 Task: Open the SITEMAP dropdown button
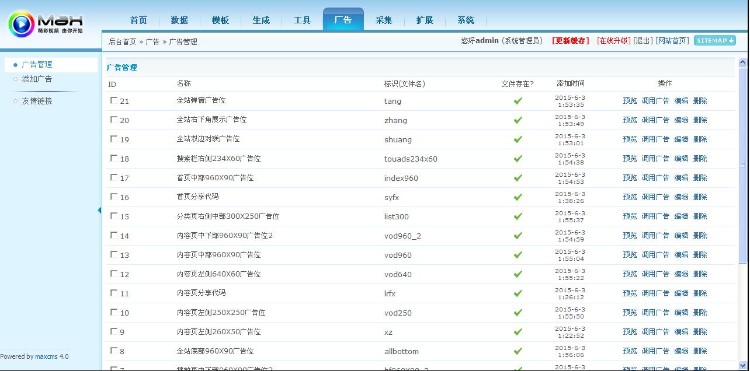715,41
